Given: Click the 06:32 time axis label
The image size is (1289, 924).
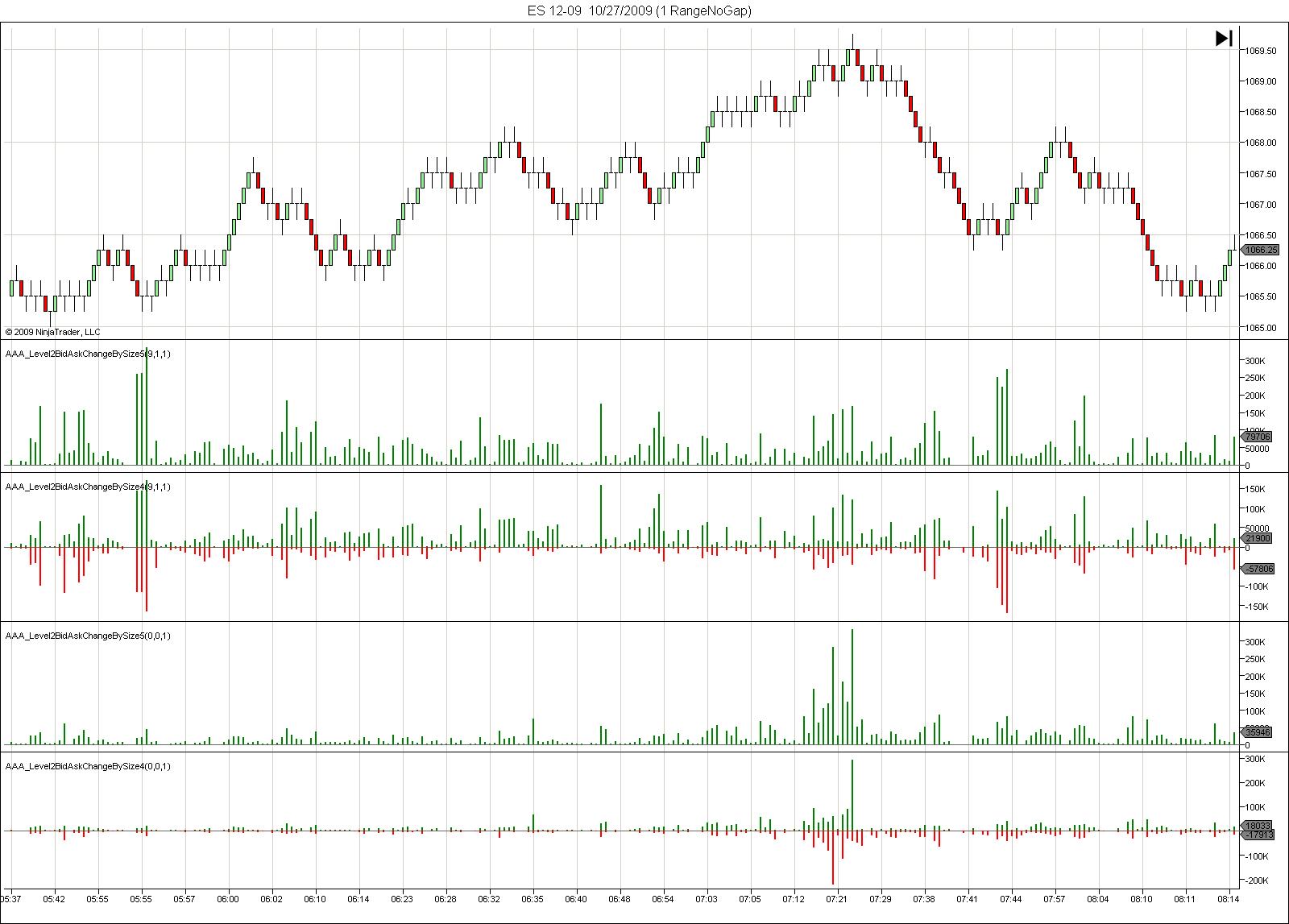Looking at the screenshot, I should click(x=489, y=899).
